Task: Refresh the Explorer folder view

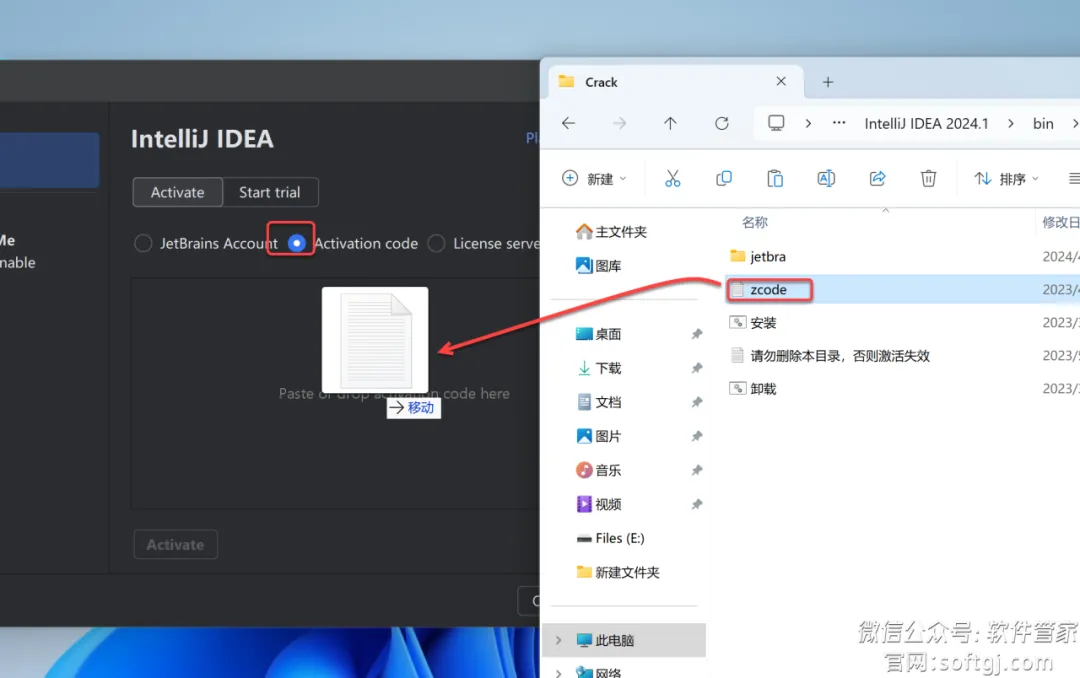Action: click(721, 123)
